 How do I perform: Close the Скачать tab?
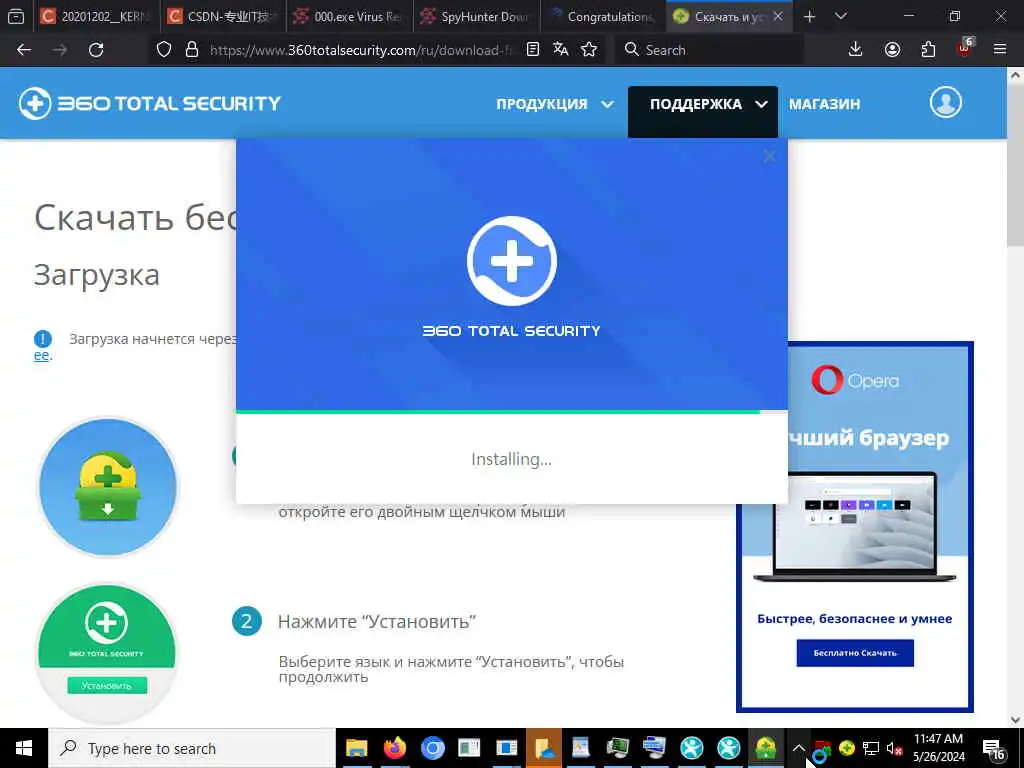point(778,17)
